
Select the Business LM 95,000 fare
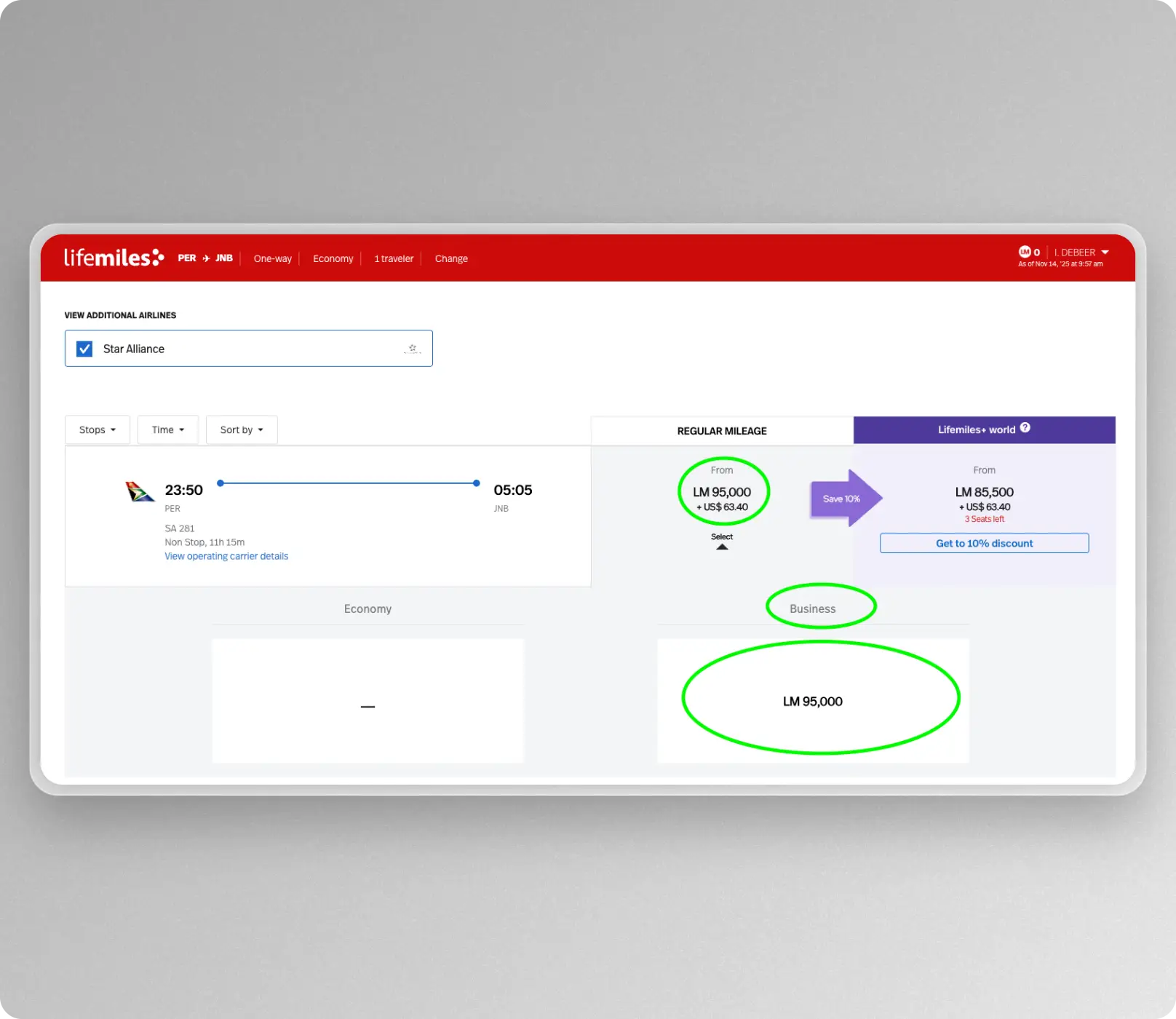(813, 701)
